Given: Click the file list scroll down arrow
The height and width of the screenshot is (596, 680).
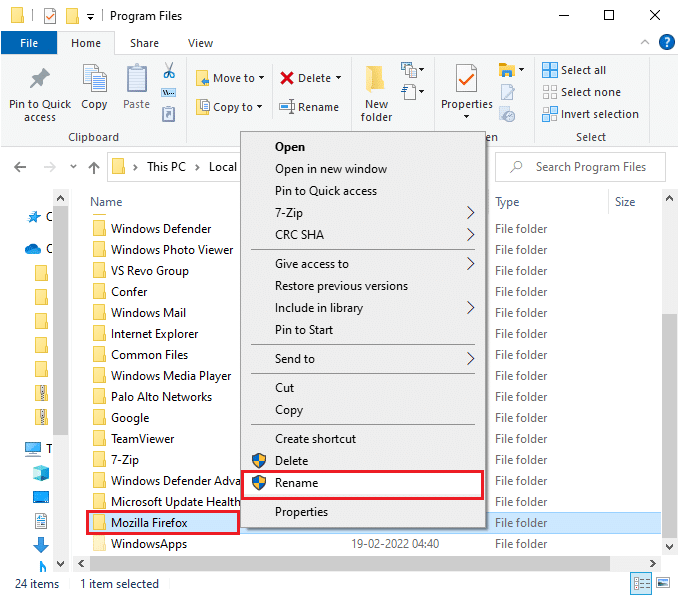Looking at the screenshot, I should (x=670, y=547).
